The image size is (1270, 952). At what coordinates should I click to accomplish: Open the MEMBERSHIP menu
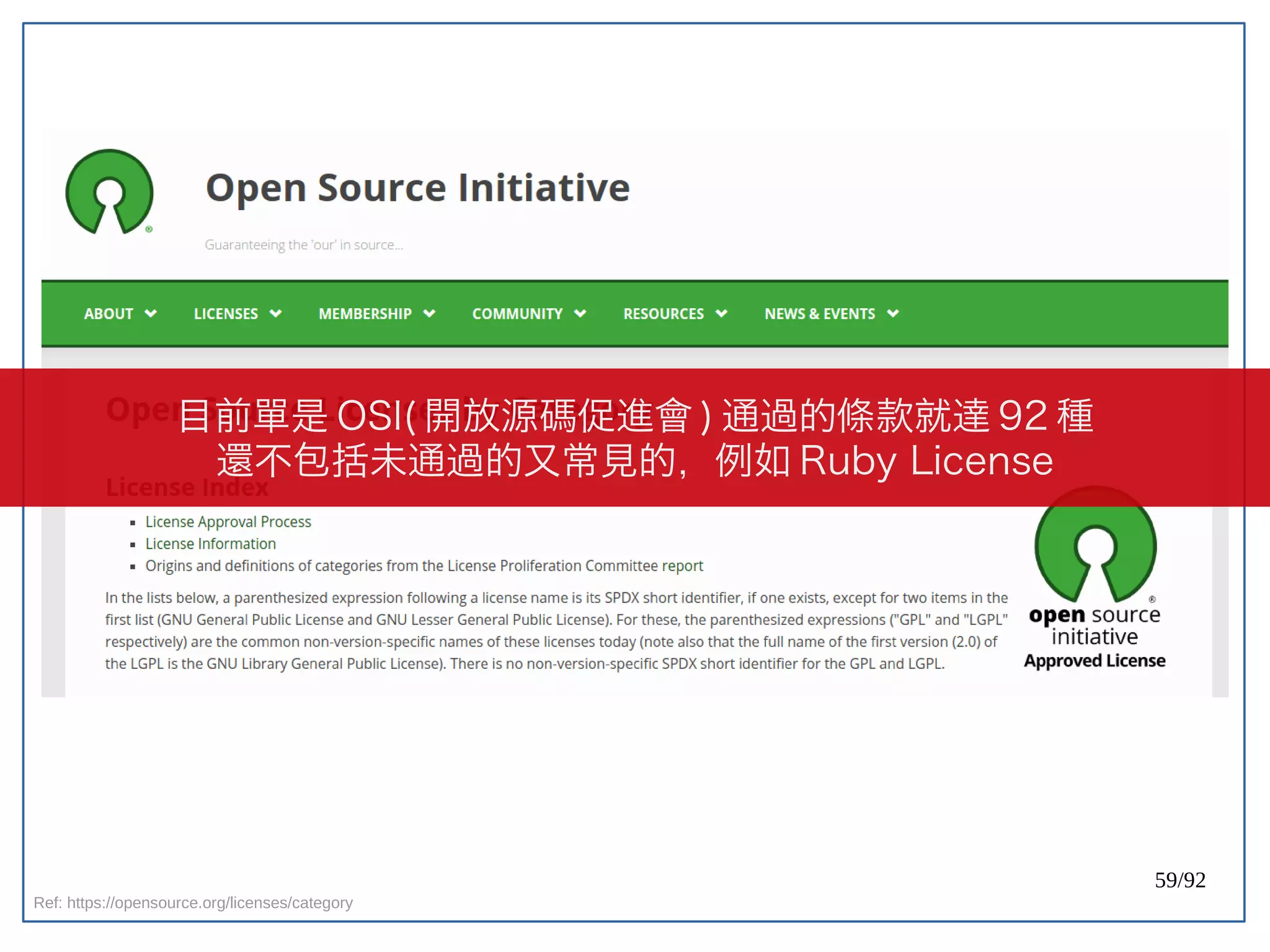(x=365, y=314)
